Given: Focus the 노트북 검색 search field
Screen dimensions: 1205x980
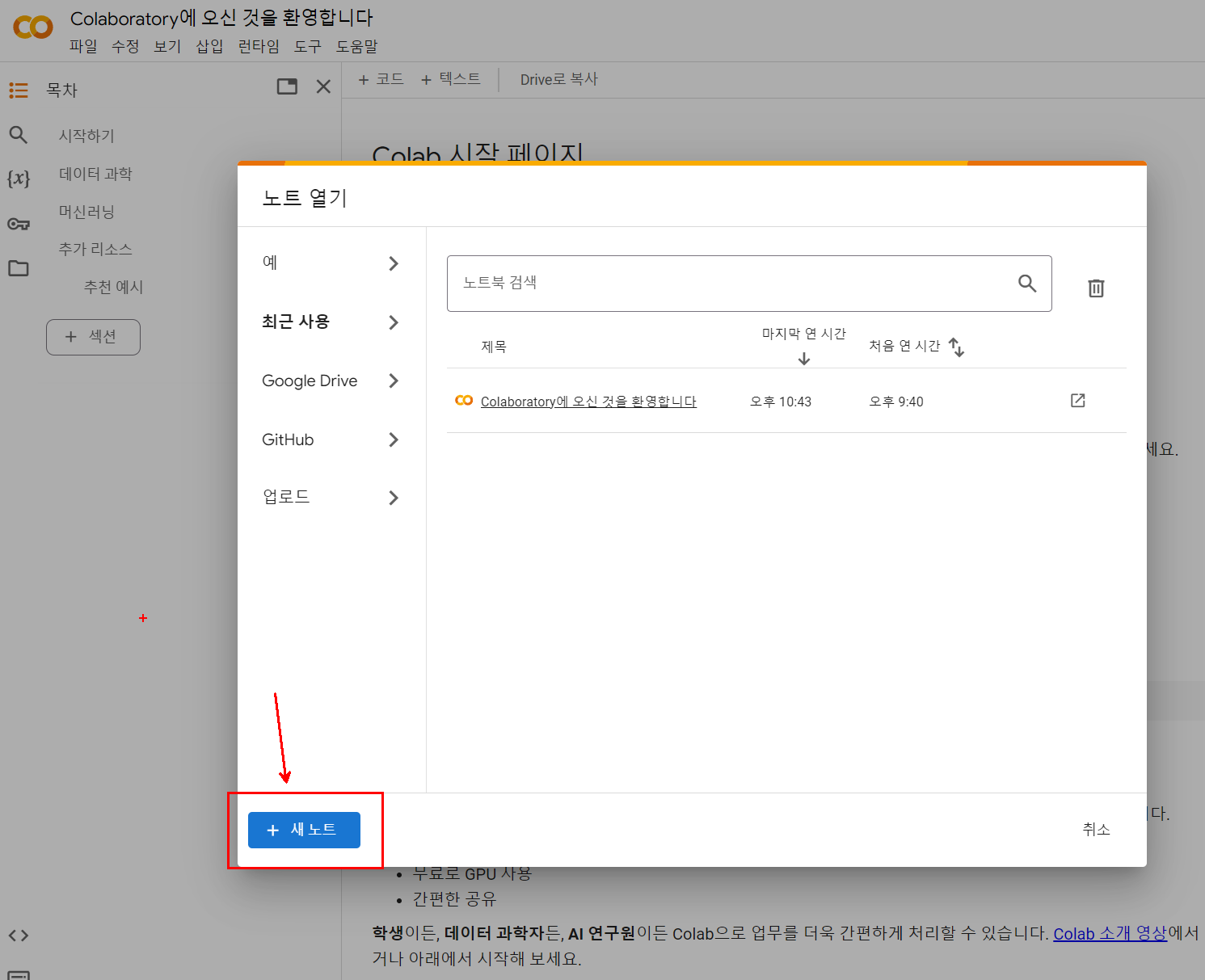Looking at the screenshot, I should click(749, 283).
